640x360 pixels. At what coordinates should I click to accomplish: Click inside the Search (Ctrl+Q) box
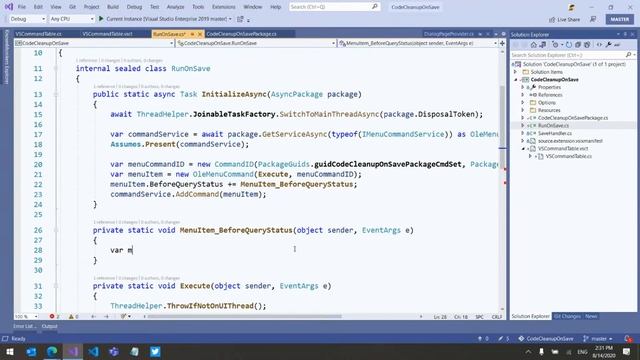[x=334, y=7]
